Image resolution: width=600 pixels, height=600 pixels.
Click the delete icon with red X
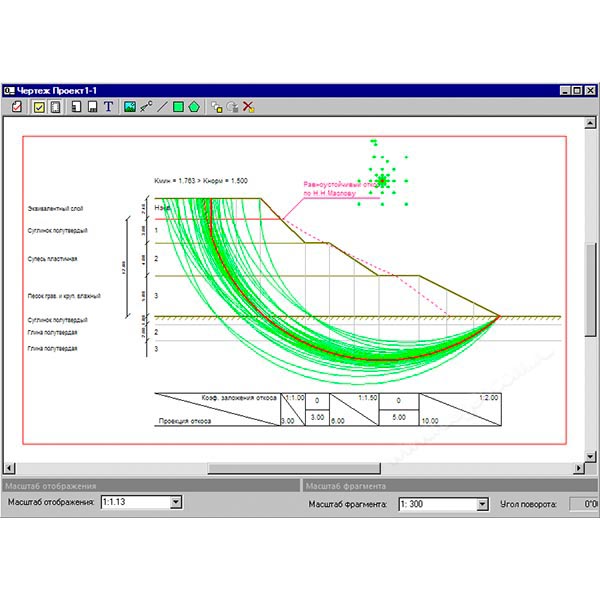248,107
